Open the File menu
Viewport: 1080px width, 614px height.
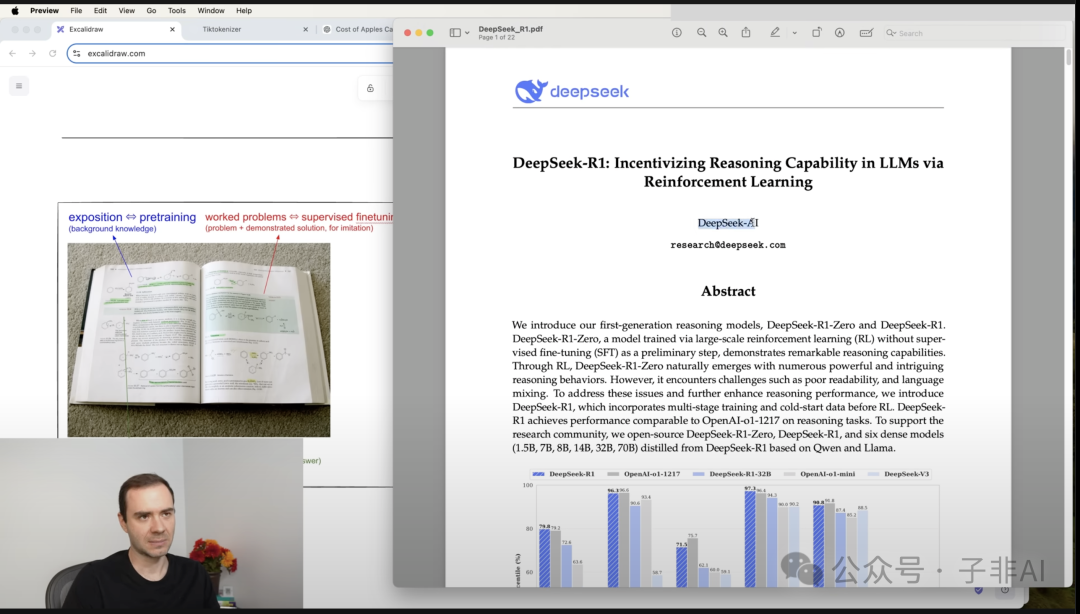pos(76,10)
